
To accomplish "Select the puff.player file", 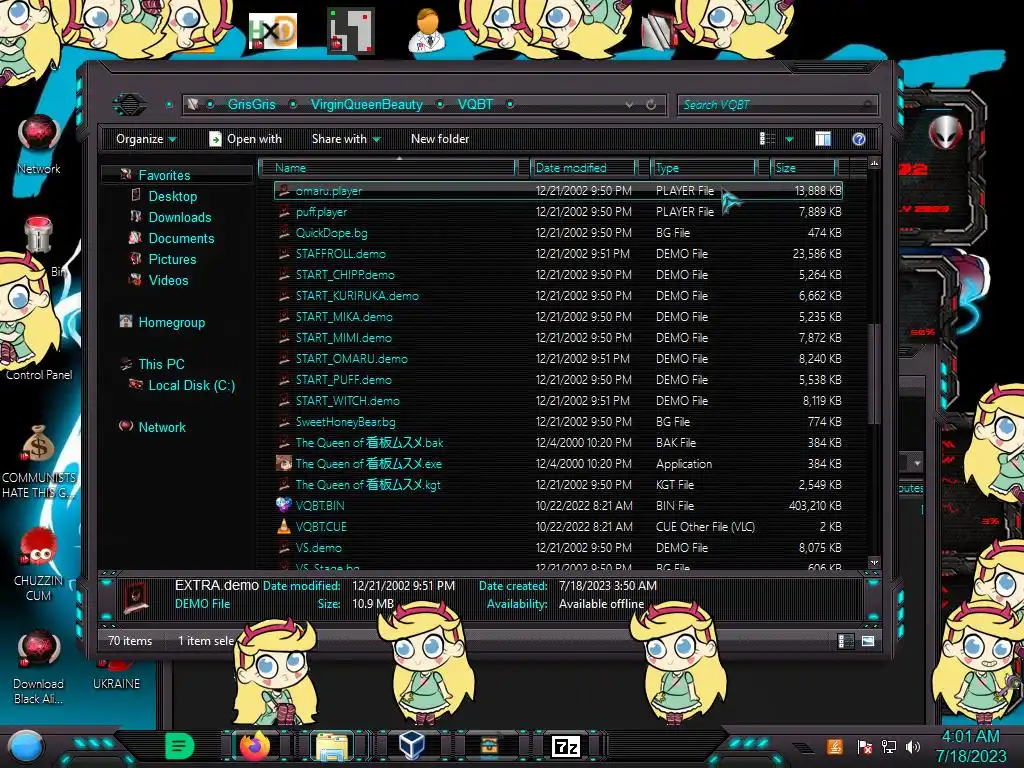I will (558, 212).
